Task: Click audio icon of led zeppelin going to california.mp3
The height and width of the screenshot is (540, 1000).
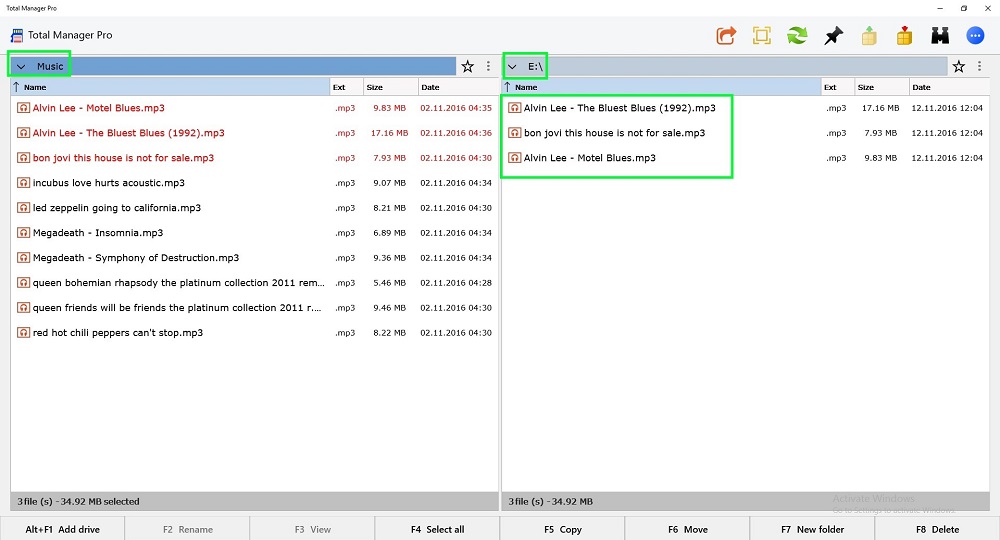Action: click(23, 208)
